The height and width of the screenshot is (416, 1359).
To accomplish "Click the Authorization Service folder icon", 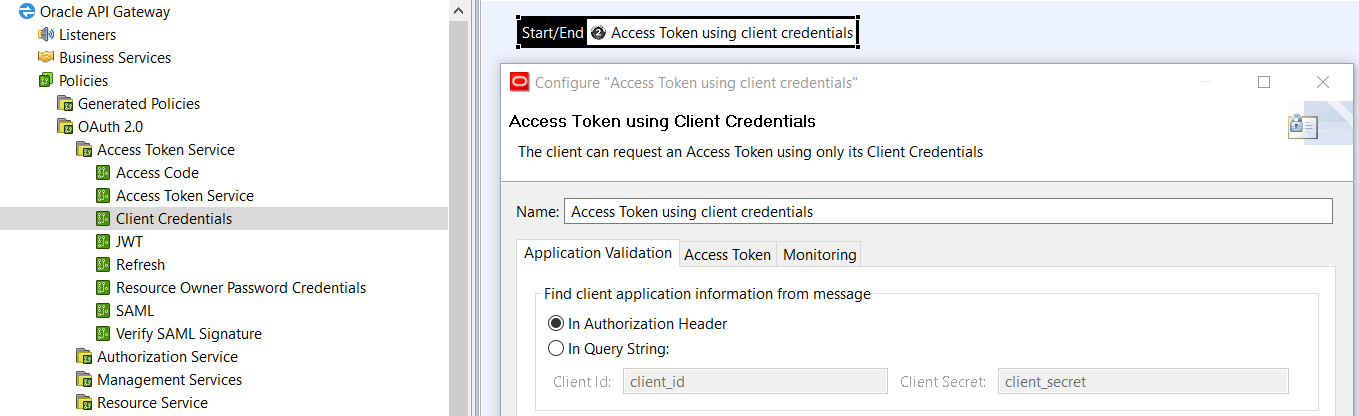I will (x=84, y=357).
